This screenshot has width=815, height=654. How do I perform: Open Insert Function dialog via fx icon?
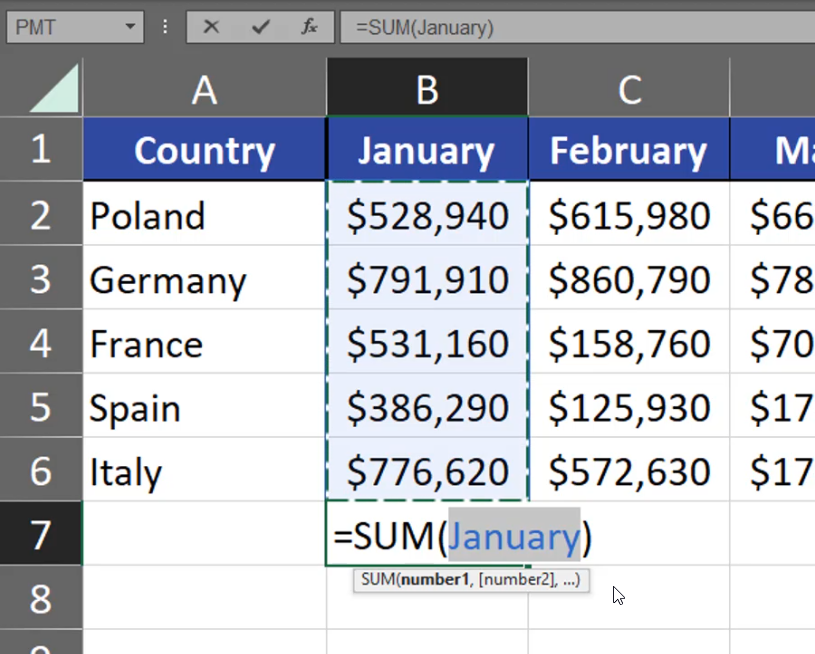click(310, 27)
